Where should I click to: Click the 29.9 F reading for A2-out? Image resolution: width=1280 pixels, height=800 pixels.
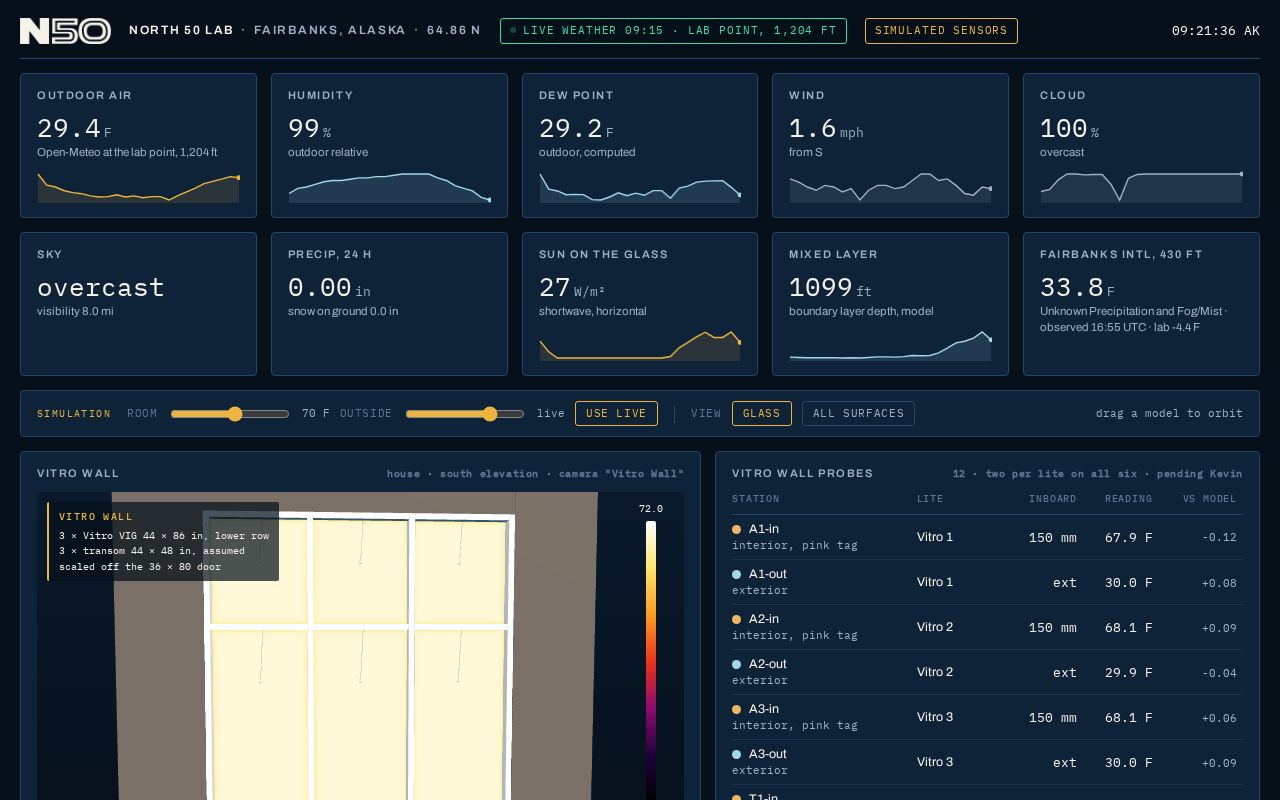pyautogui.click(x=1128, y=673)
